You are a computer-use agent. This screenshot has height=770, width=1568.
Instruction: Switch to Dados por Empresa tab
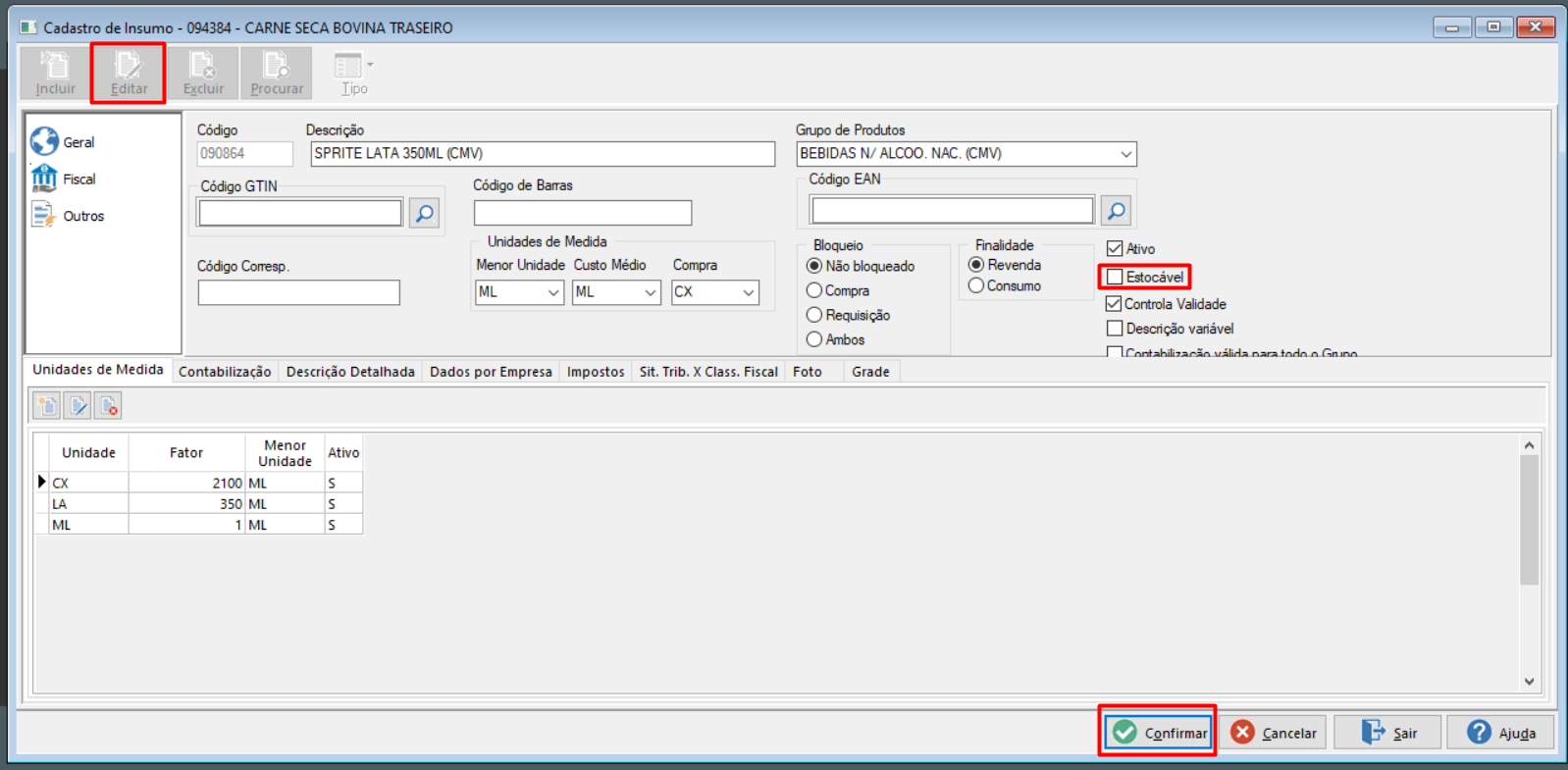491,372
